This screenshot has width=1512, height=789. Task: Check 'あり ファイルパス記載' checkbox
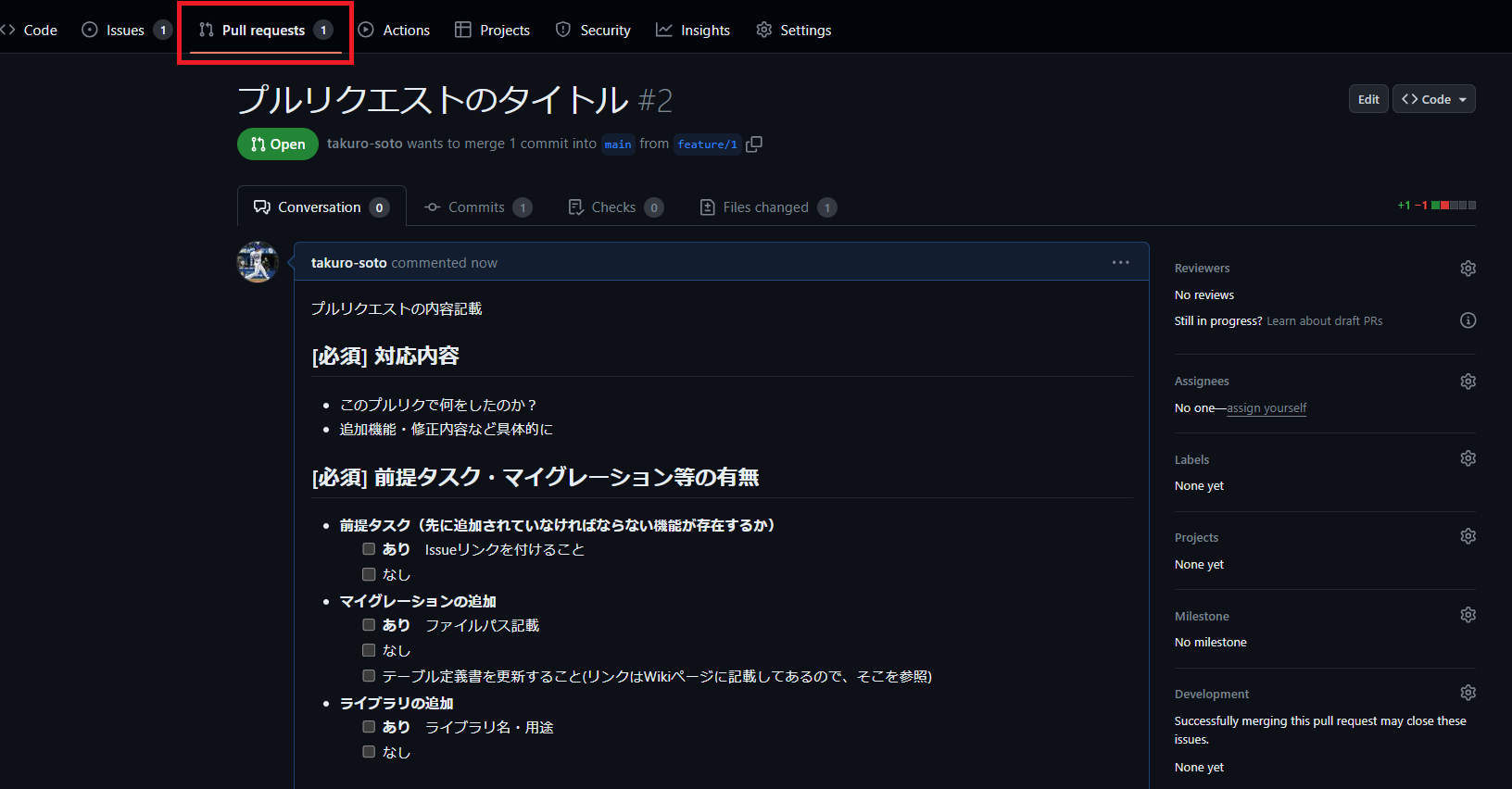pyautogui.click(x=369, y=625)
